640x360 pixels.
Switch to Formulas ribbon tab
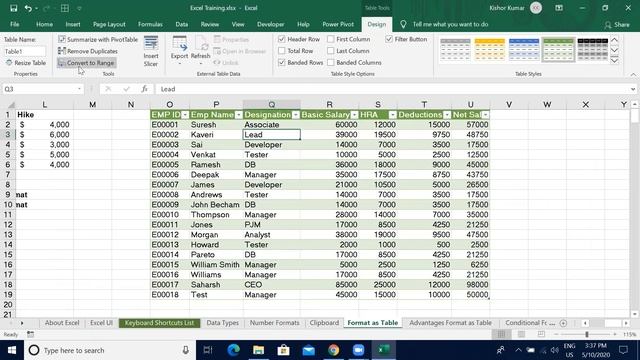coord(150,24)
